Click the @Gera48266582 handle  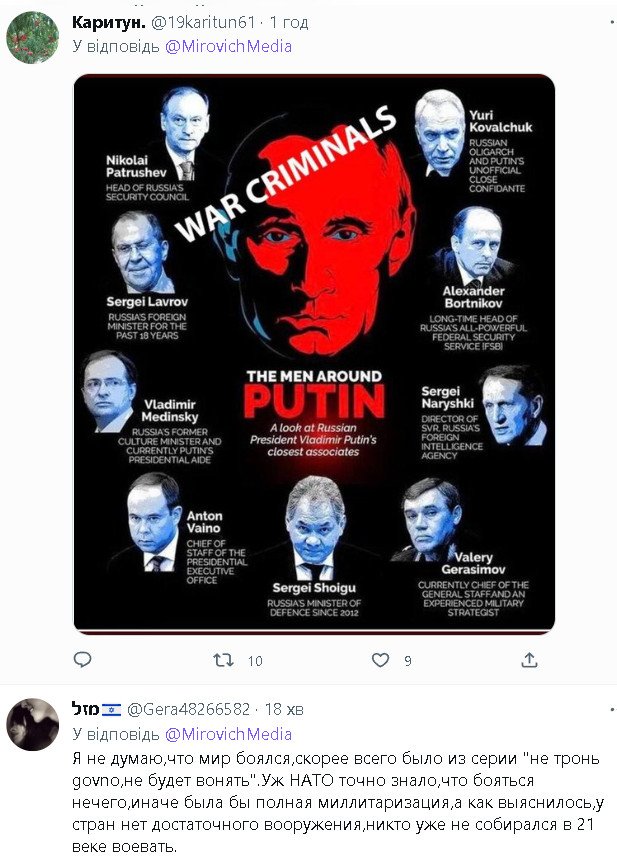[188, 709]
